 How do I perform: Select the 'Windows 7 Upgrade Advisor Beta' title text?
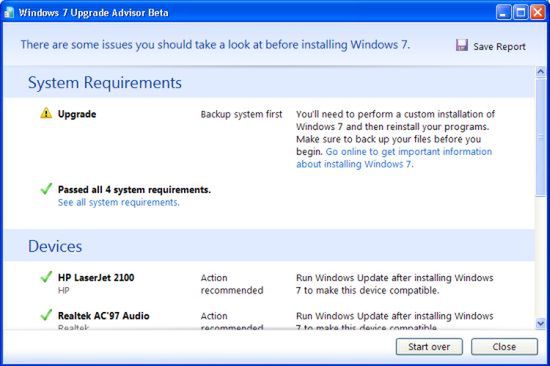94,13
